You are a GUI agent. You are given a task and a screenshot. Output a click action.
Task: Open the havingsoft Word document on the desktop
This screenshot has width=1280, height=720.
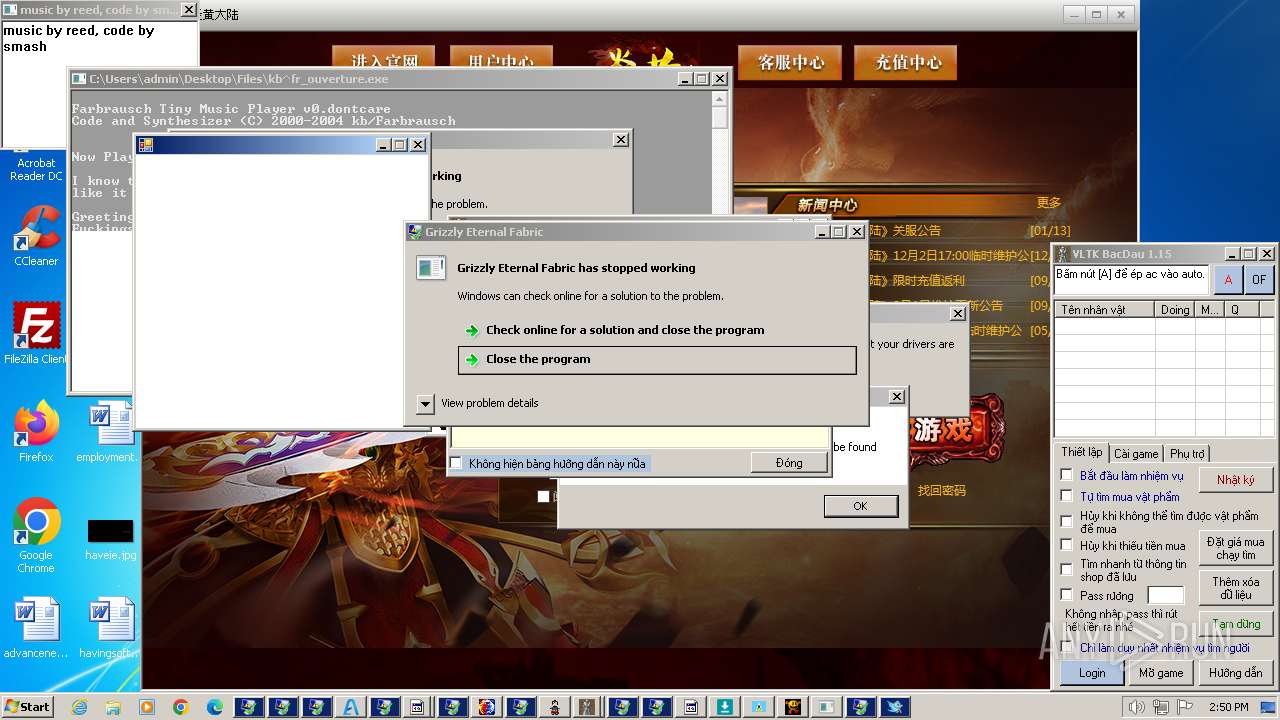(110, 628)
